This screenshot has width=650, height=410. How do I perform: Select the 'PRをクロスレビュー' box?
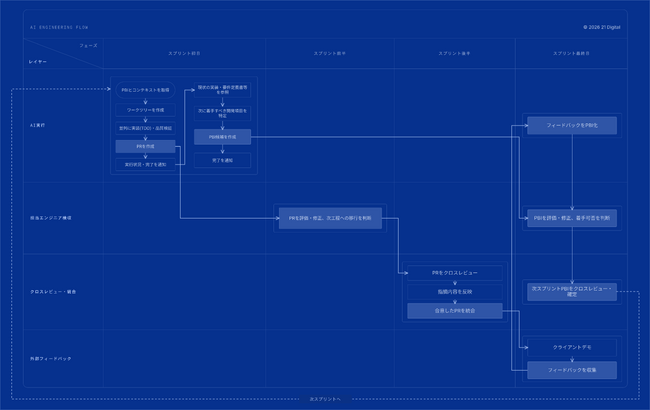coord(455,273)
